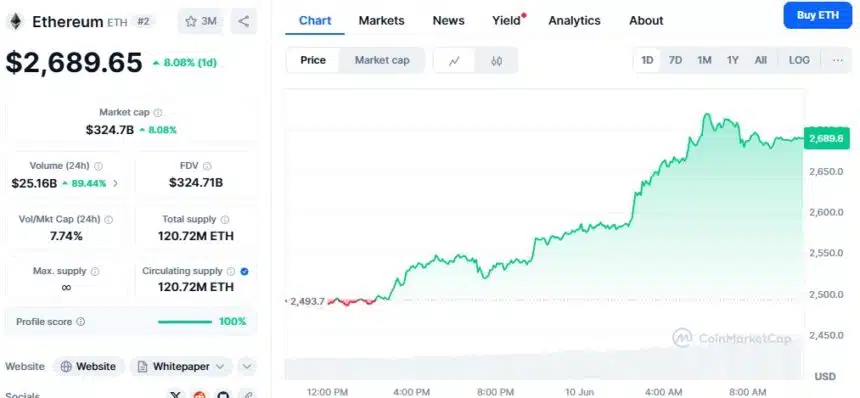Viewport: 860px width, 398px height.
Task: Click the info icon next to Total supply
Action: 225,219
